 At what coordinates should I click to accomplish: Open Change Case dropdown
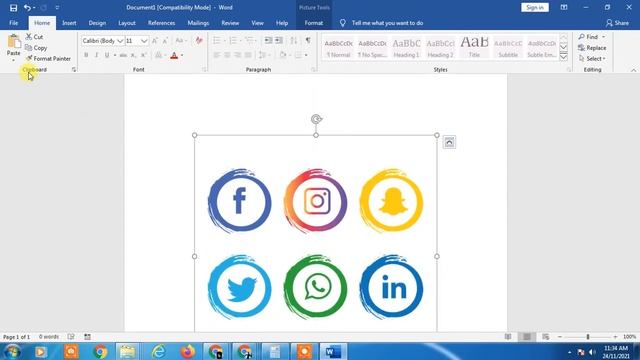click(181, 40)
